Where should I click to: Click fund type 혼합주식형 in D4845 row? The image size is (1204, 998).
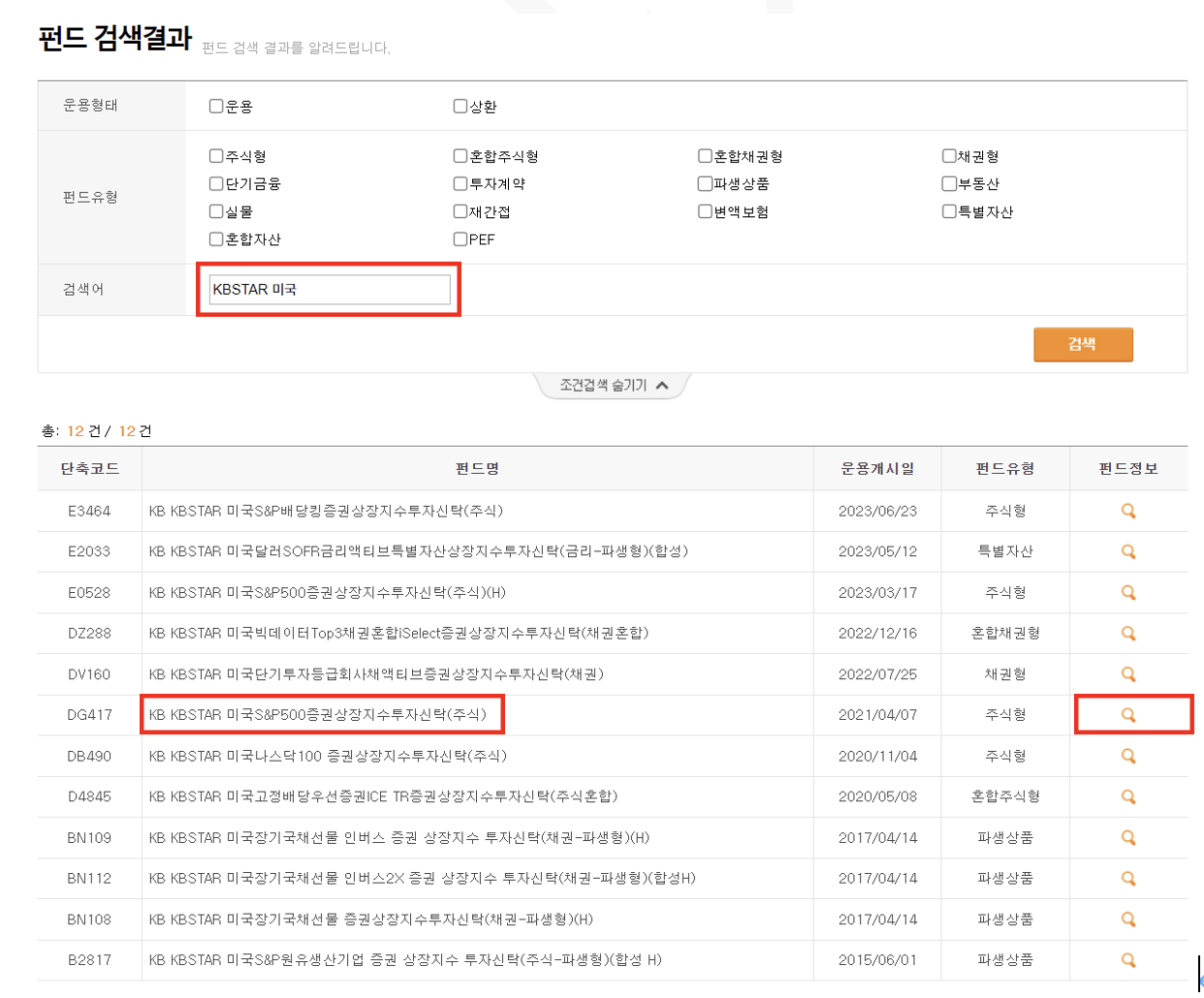[1005, 796]
